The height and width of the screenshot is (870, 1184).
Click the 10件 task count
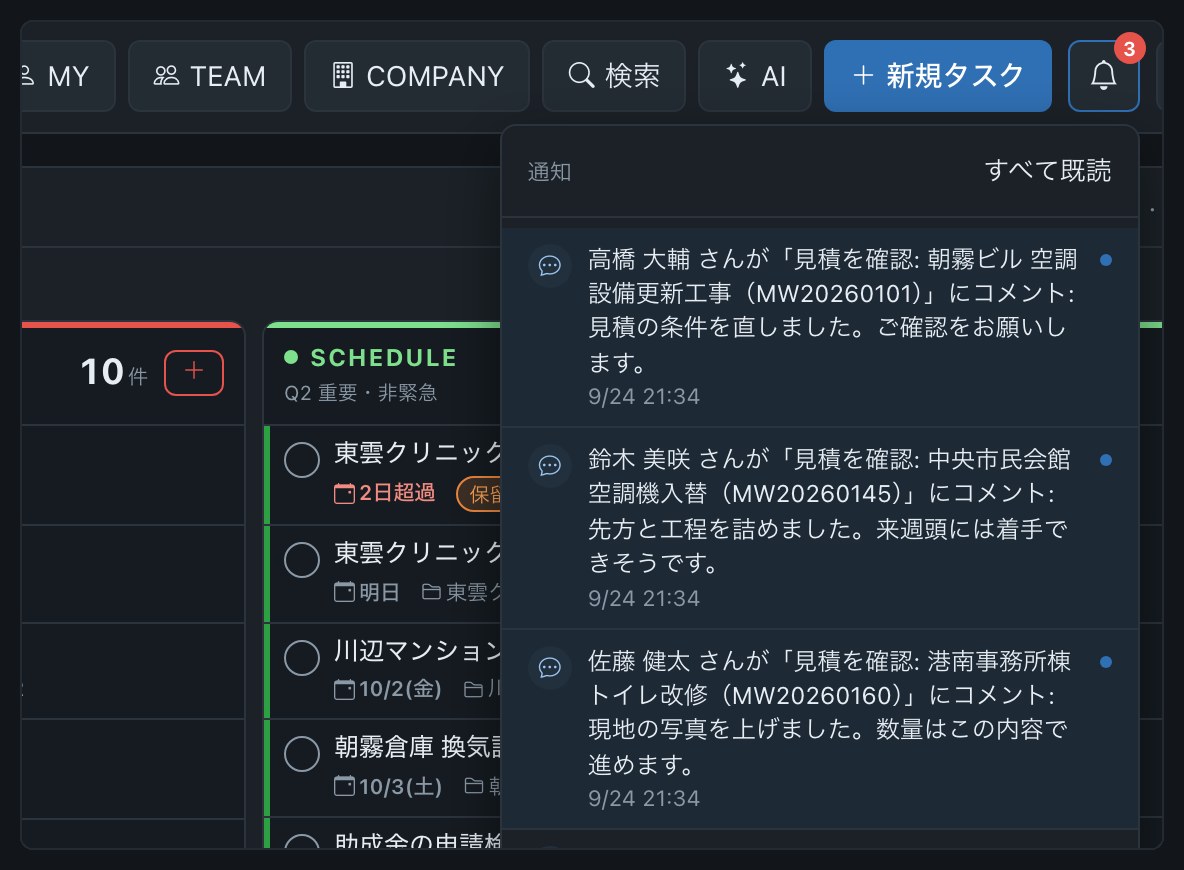114,372
